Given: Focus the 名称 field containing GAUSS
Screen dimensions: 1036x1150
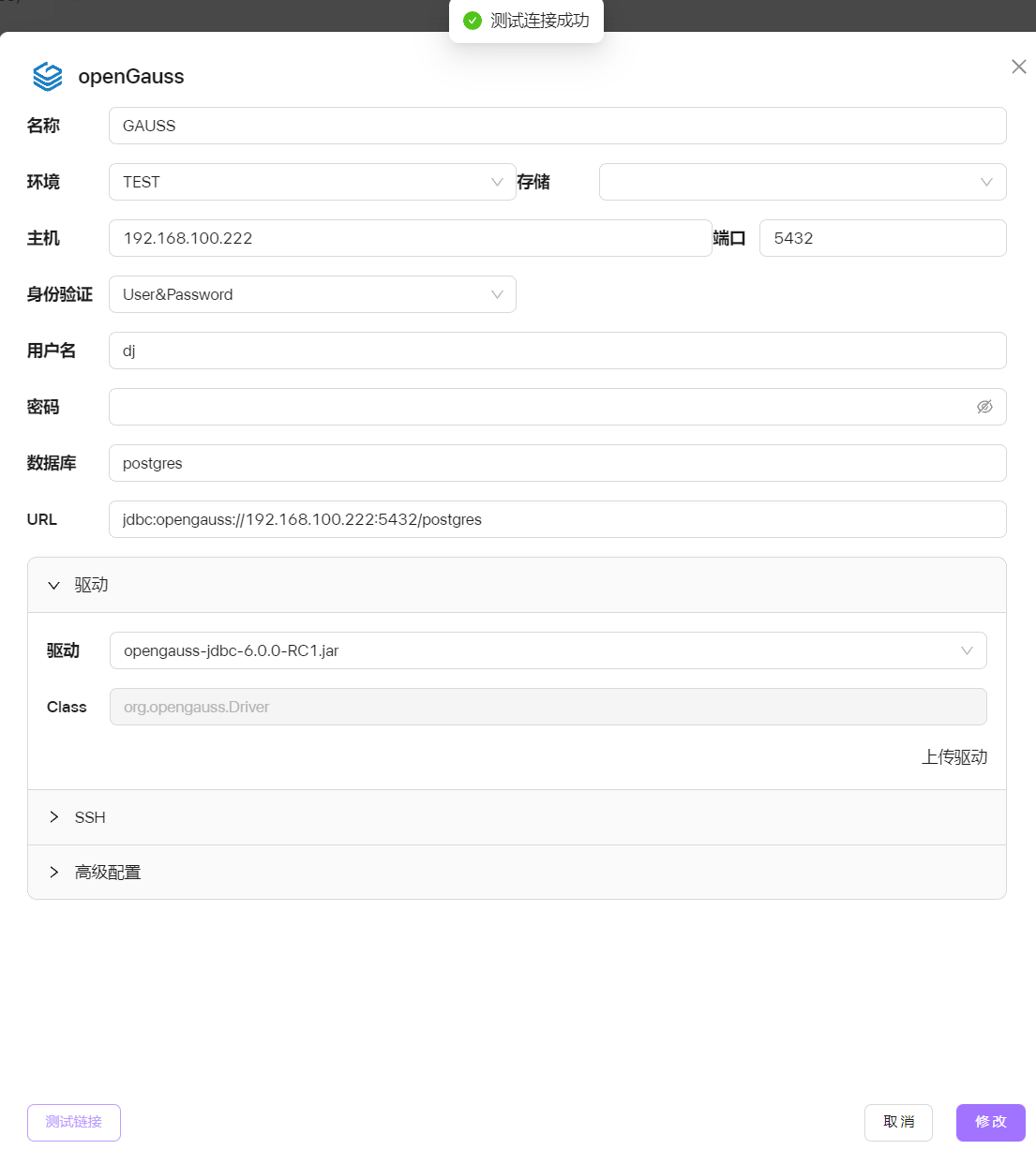Looking at the screenshot, I should point(558,126).
